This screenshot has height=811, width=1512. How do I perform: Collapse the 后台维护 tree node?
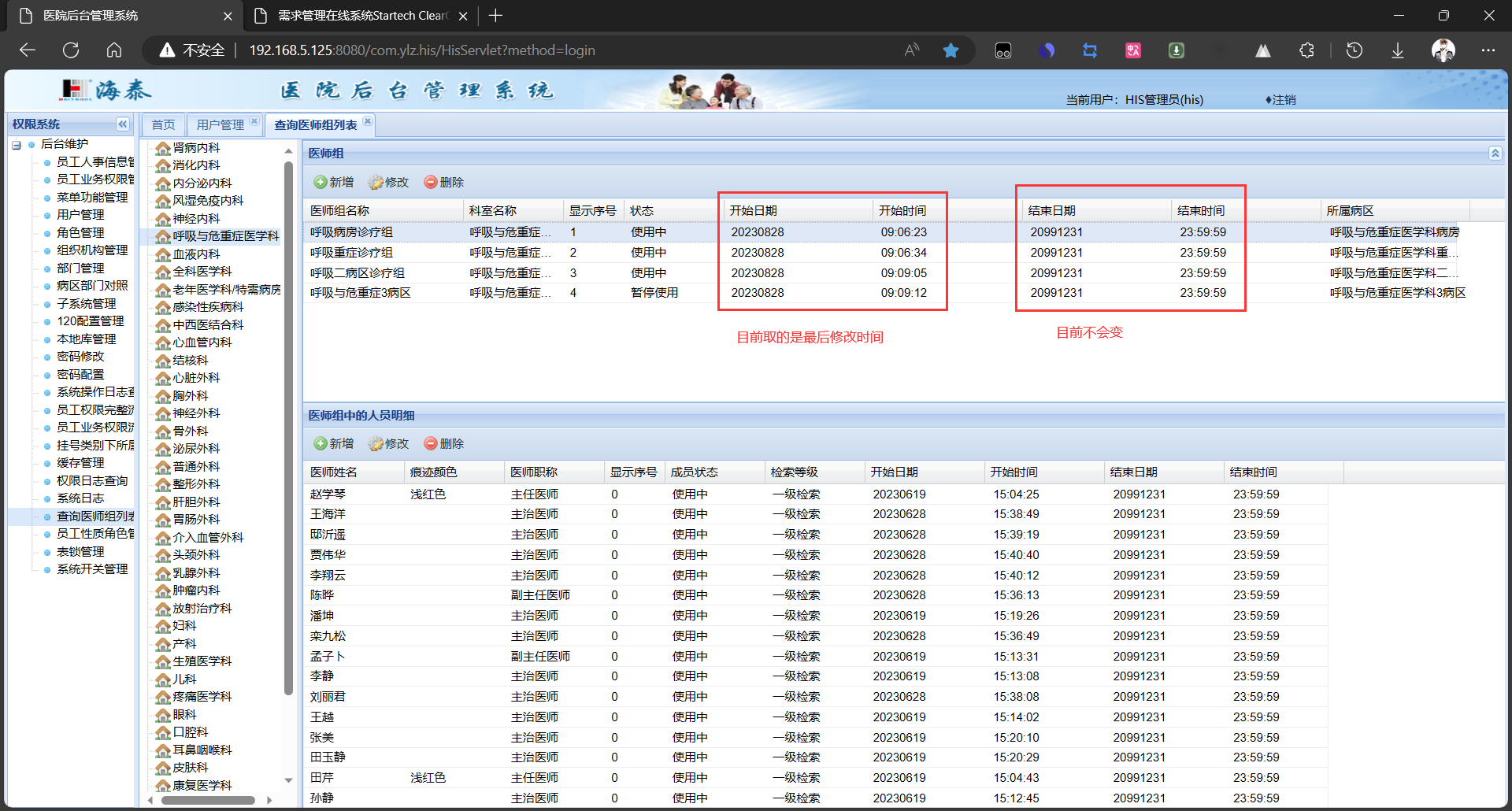point(17,145)
